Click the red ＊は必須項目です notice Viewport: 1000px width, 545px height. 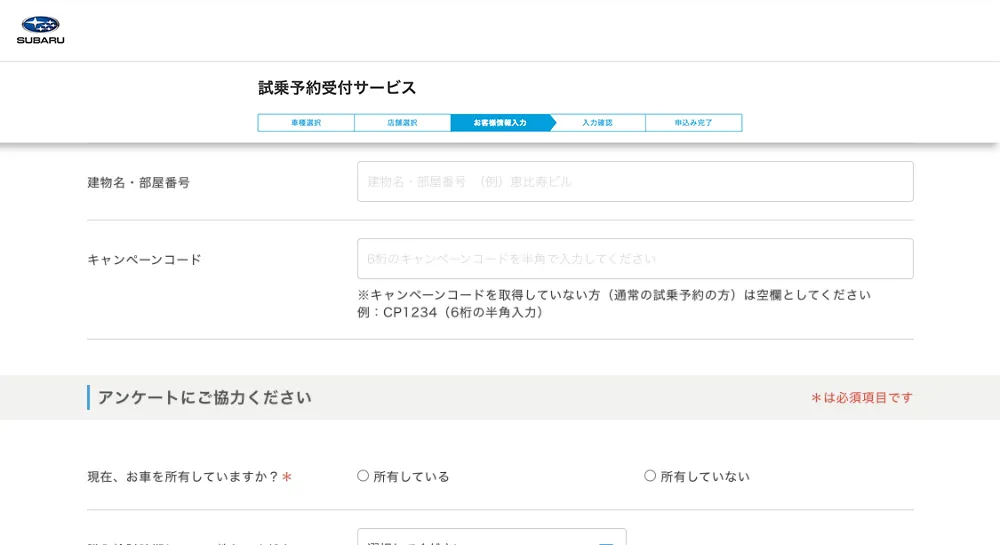tap(861, 398)
